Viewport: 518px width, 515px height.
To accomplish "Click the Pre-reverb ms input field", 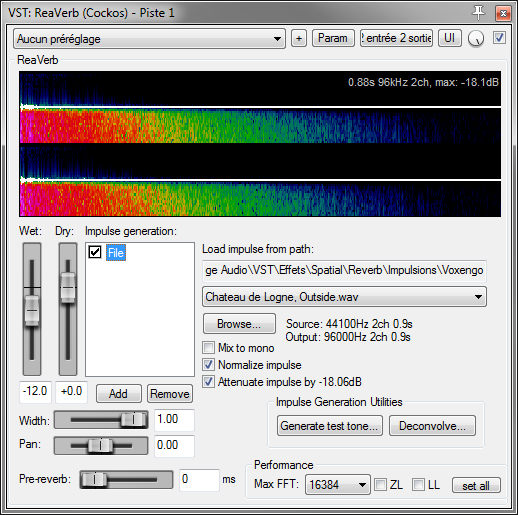I will click(x=199, y=479).
